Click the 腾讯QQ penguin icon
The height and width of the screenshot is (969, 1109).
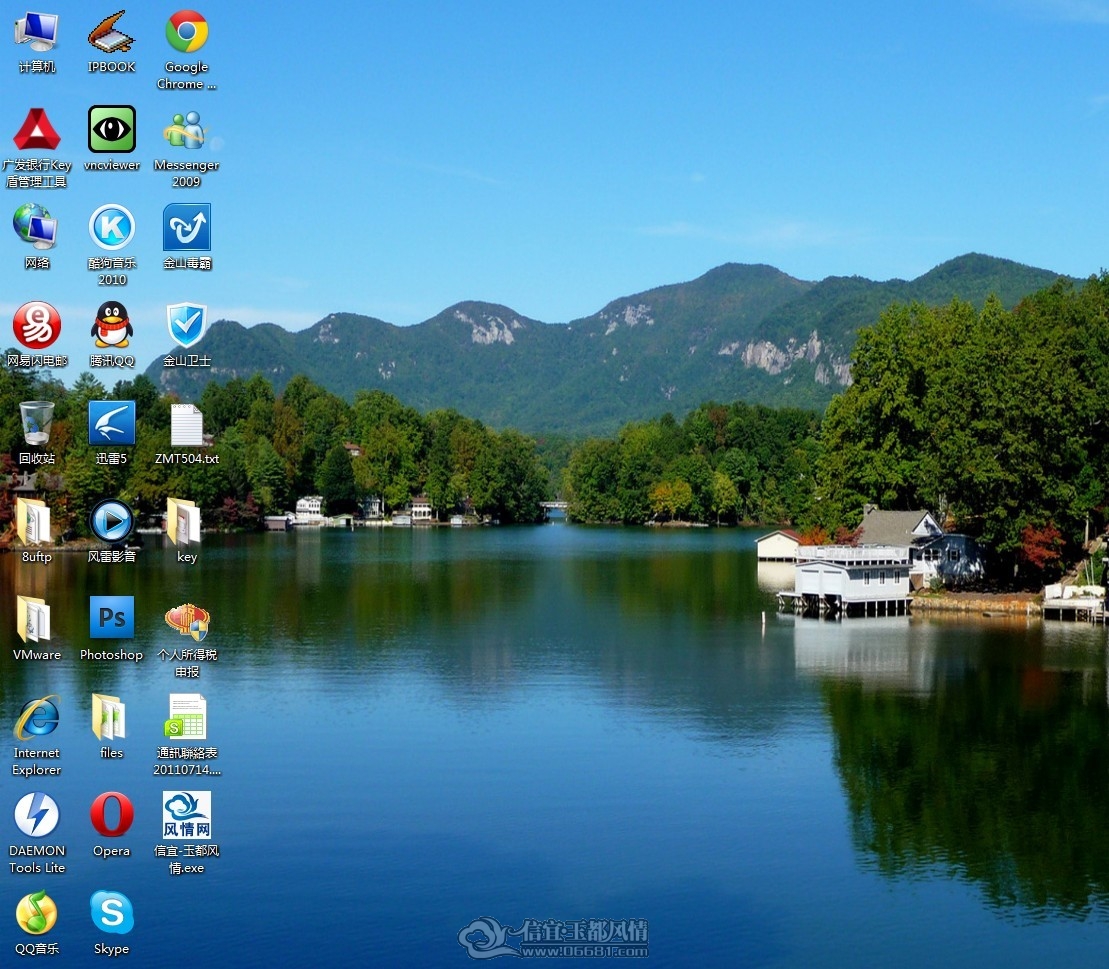click(112, 325)
